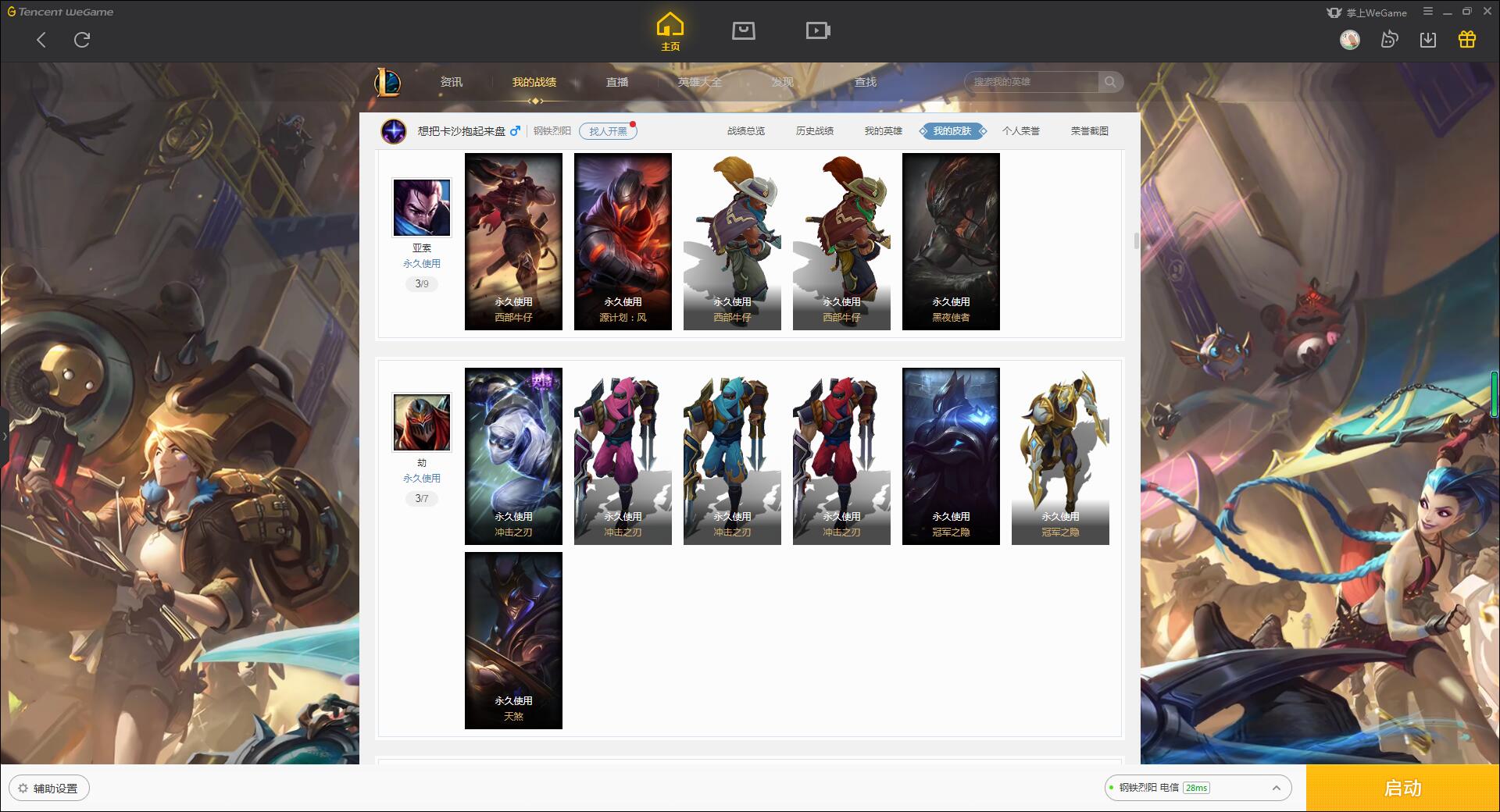This screenshot has width=1500, height=812.
Task: Switch to 英雄大全 tab
Action: click(x=700, y=82)
